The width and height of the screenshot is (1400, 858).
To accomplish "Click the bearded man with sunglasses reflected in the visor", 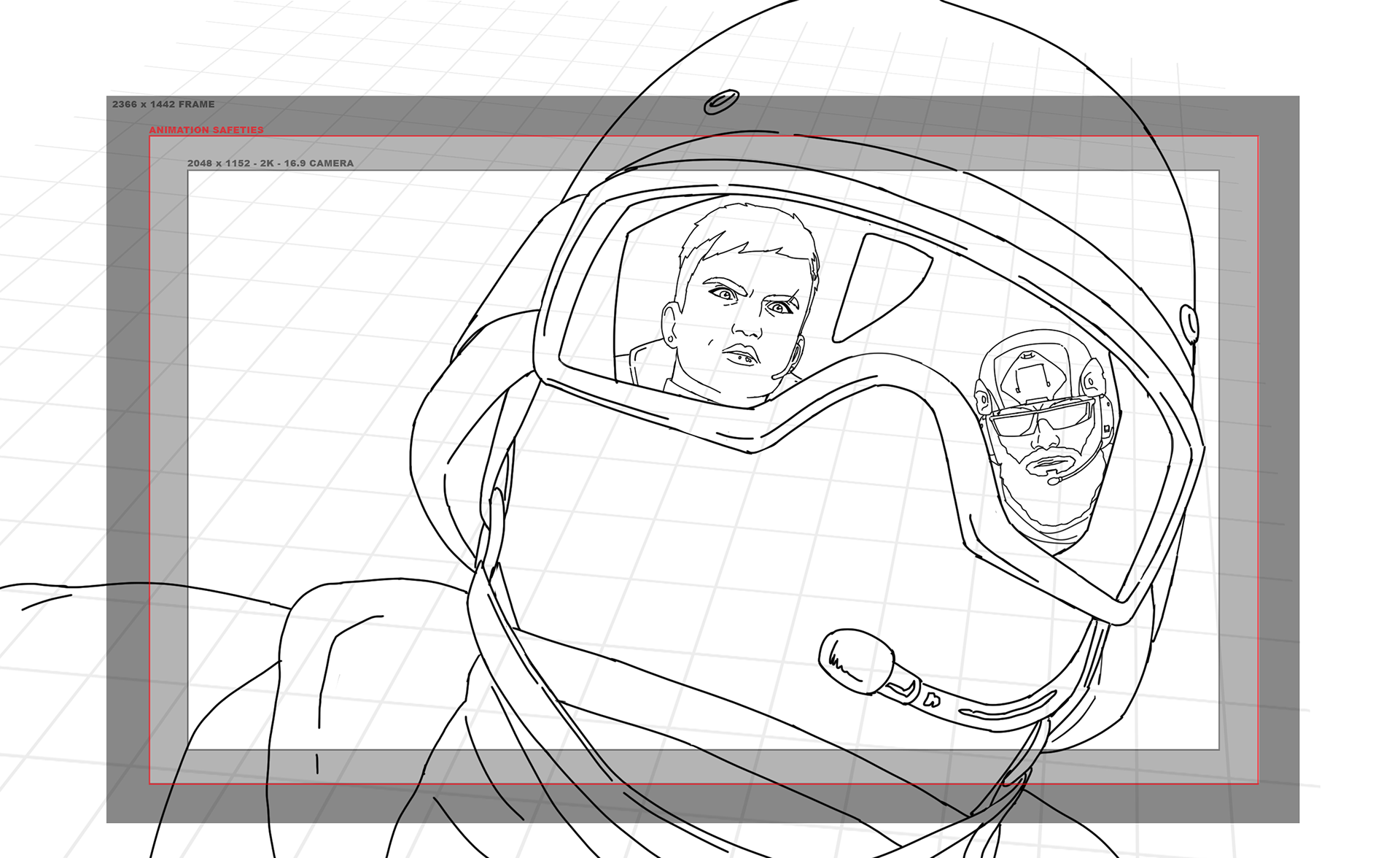I will click(x=1046, y=436).
